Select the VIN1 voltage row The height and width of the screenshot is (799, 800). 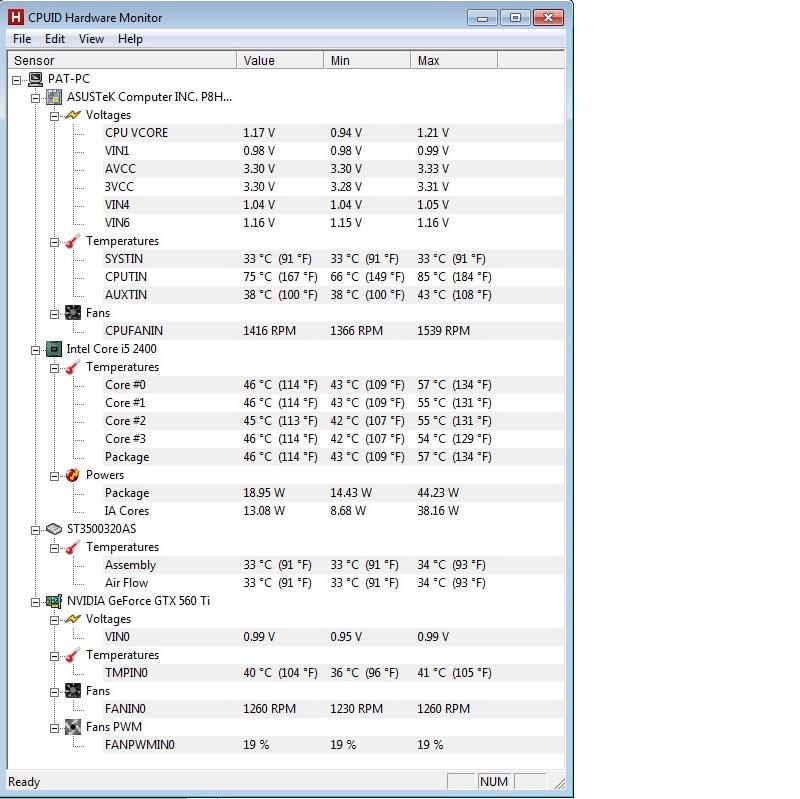point(334,151)
